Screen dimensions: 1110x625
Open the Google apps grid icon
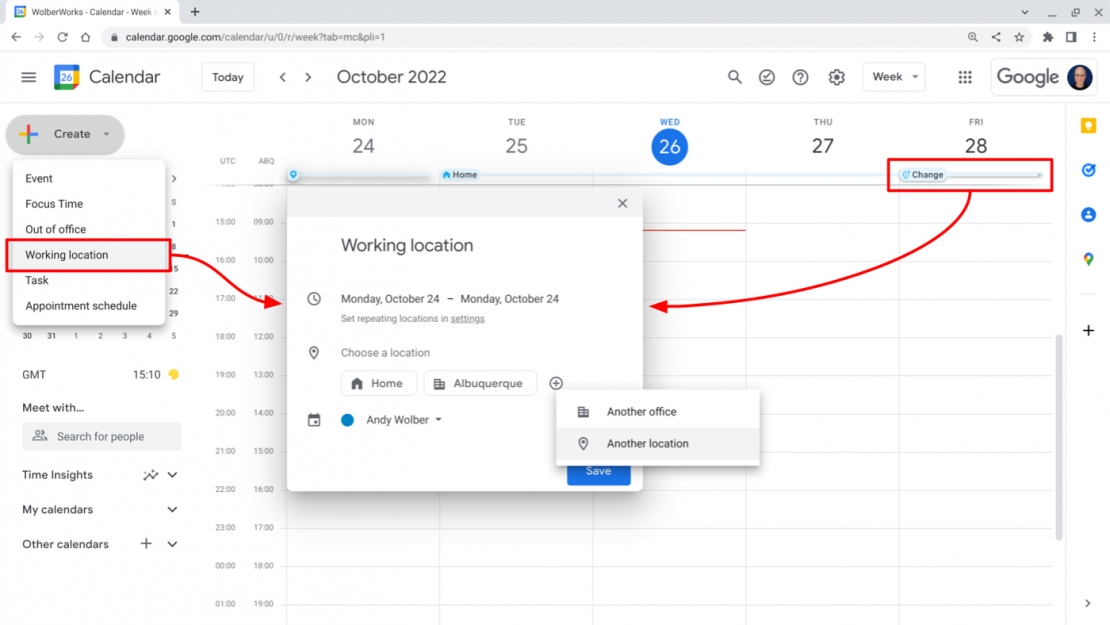click(x=965, y=77)
